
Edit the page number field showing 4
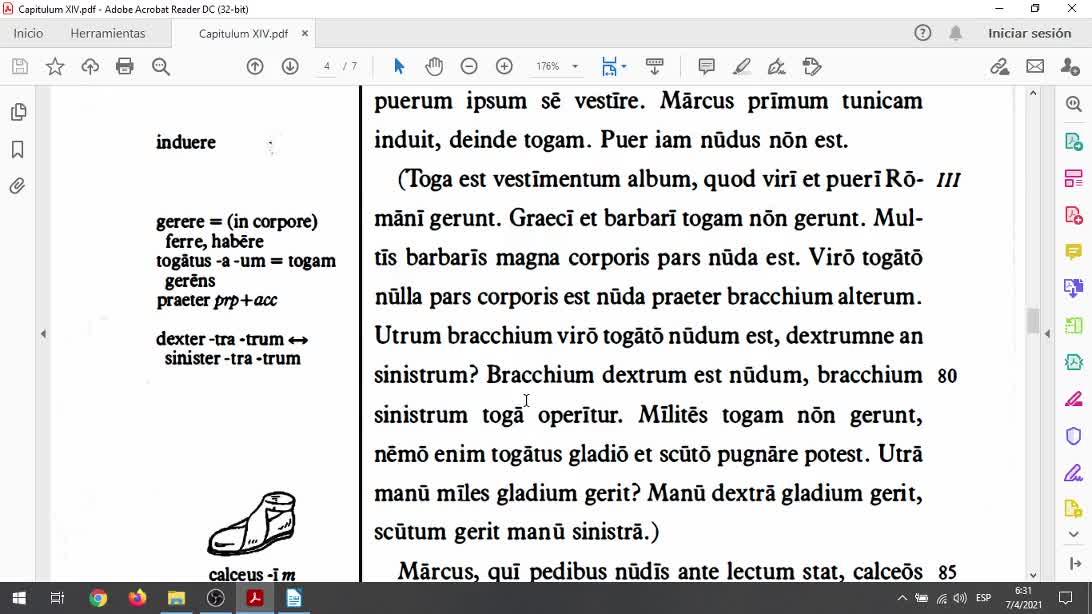coord(327,66)
